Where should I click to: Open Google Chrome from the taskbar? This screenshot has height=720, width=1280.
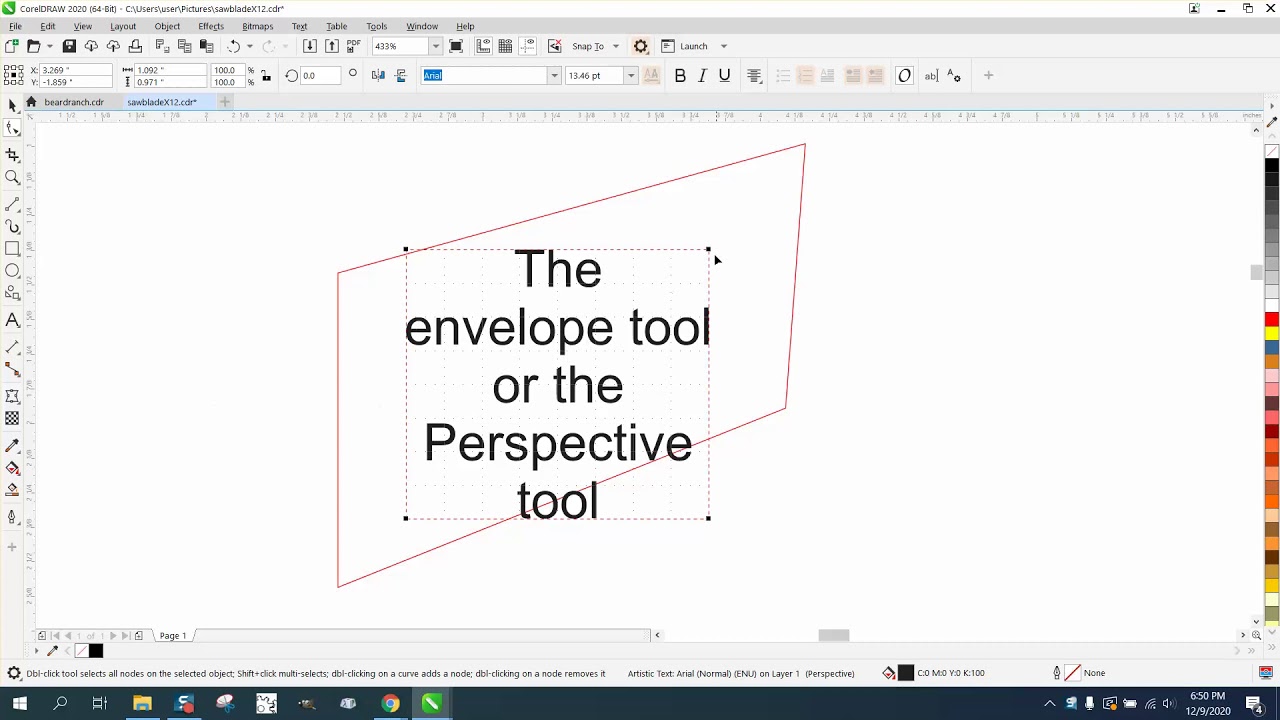(390, 704)
